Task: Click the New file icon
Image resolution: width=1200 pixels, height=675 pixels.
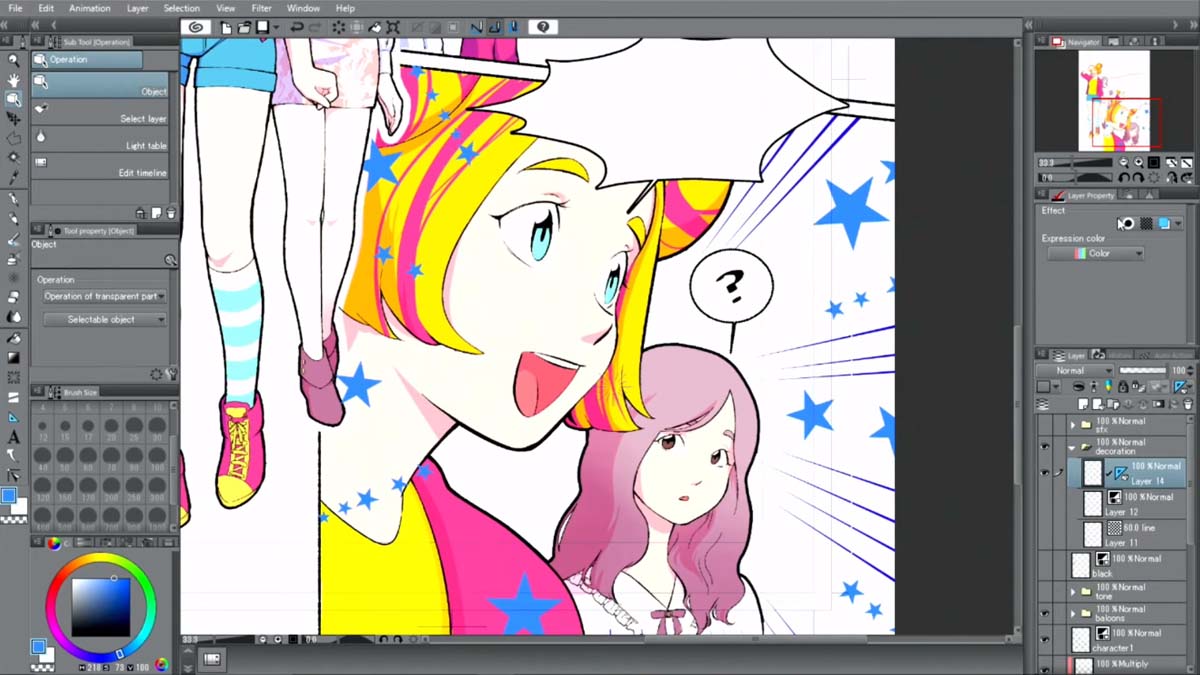Action: (225, 27)
